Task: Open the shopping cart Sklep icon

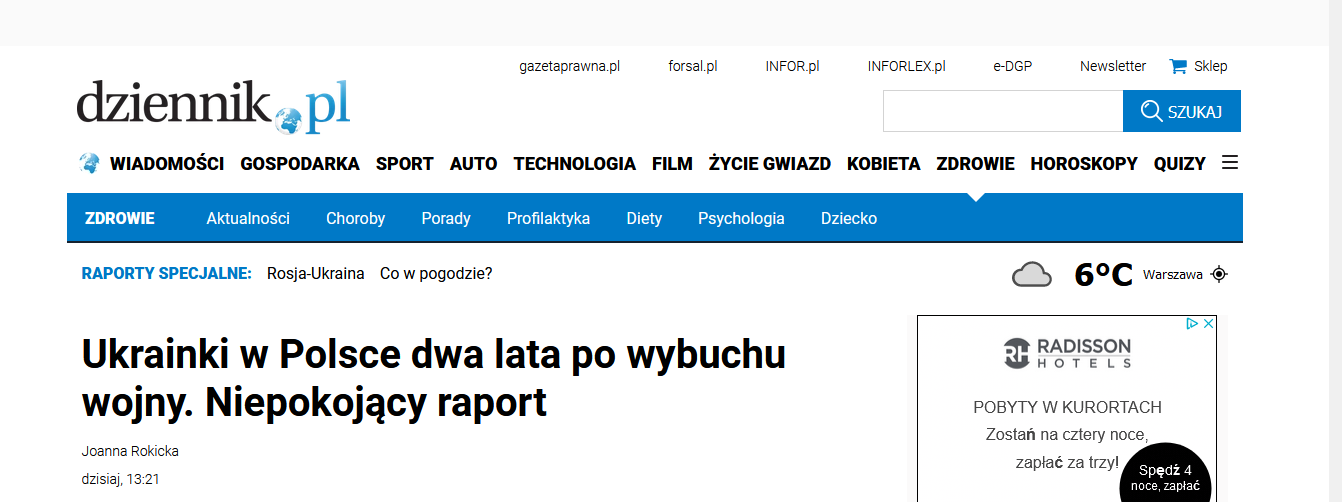Action: tap(1178, 66)
